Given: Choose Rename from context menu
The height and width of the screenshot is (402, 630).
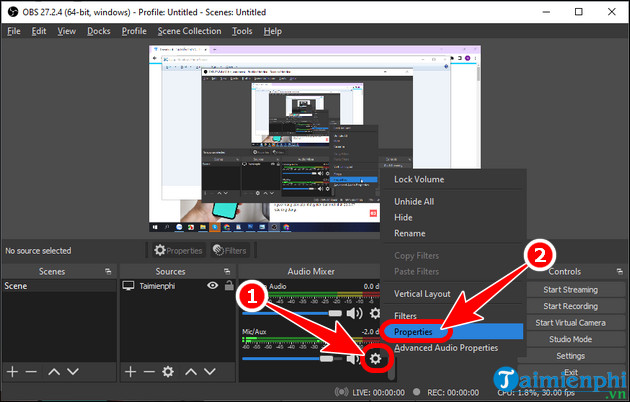Looking at the screenshot, I should (409, 233).
